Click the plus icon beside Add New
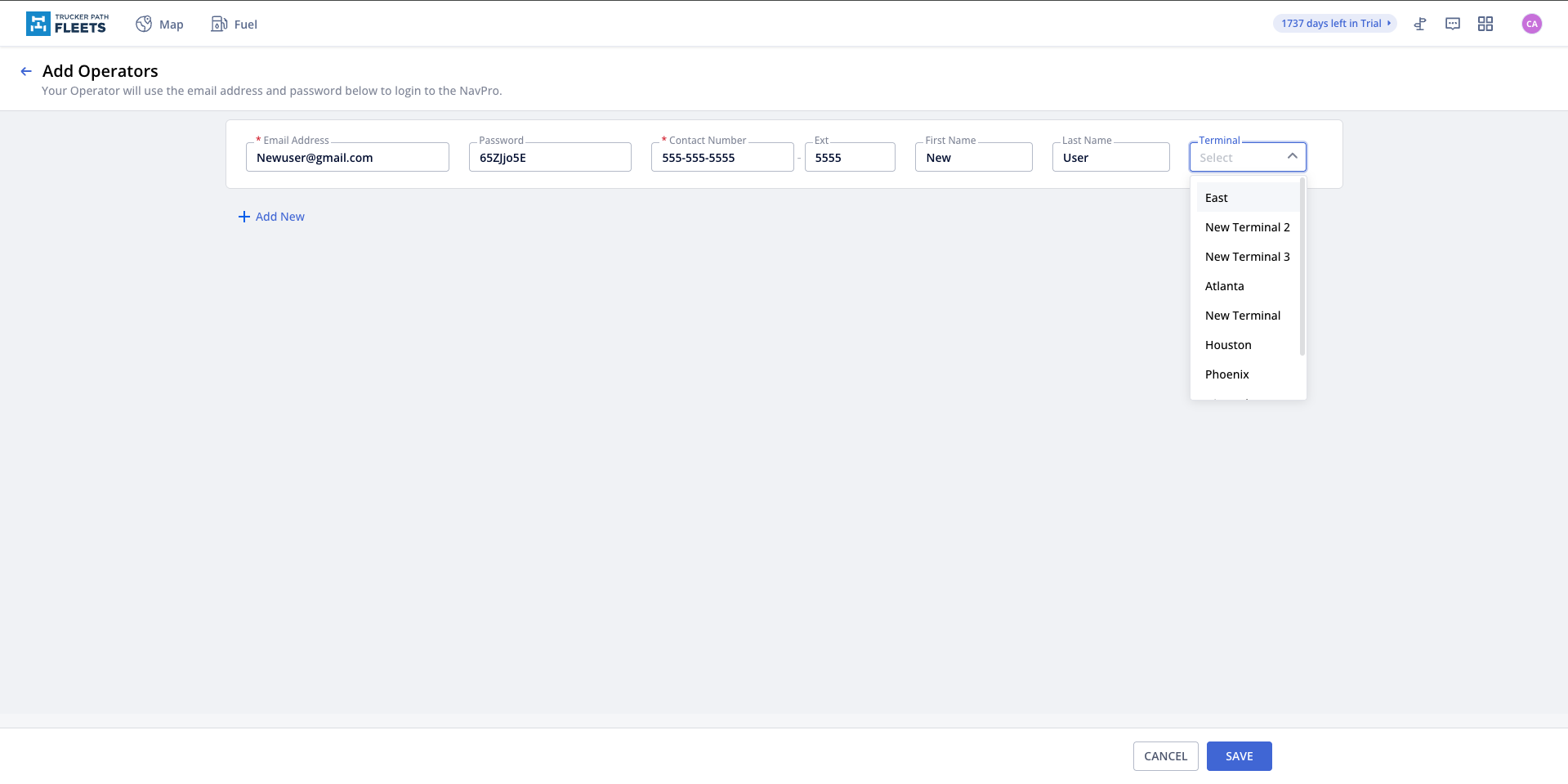The width and height of the screenshot is (1568, 784). (243, 217)
